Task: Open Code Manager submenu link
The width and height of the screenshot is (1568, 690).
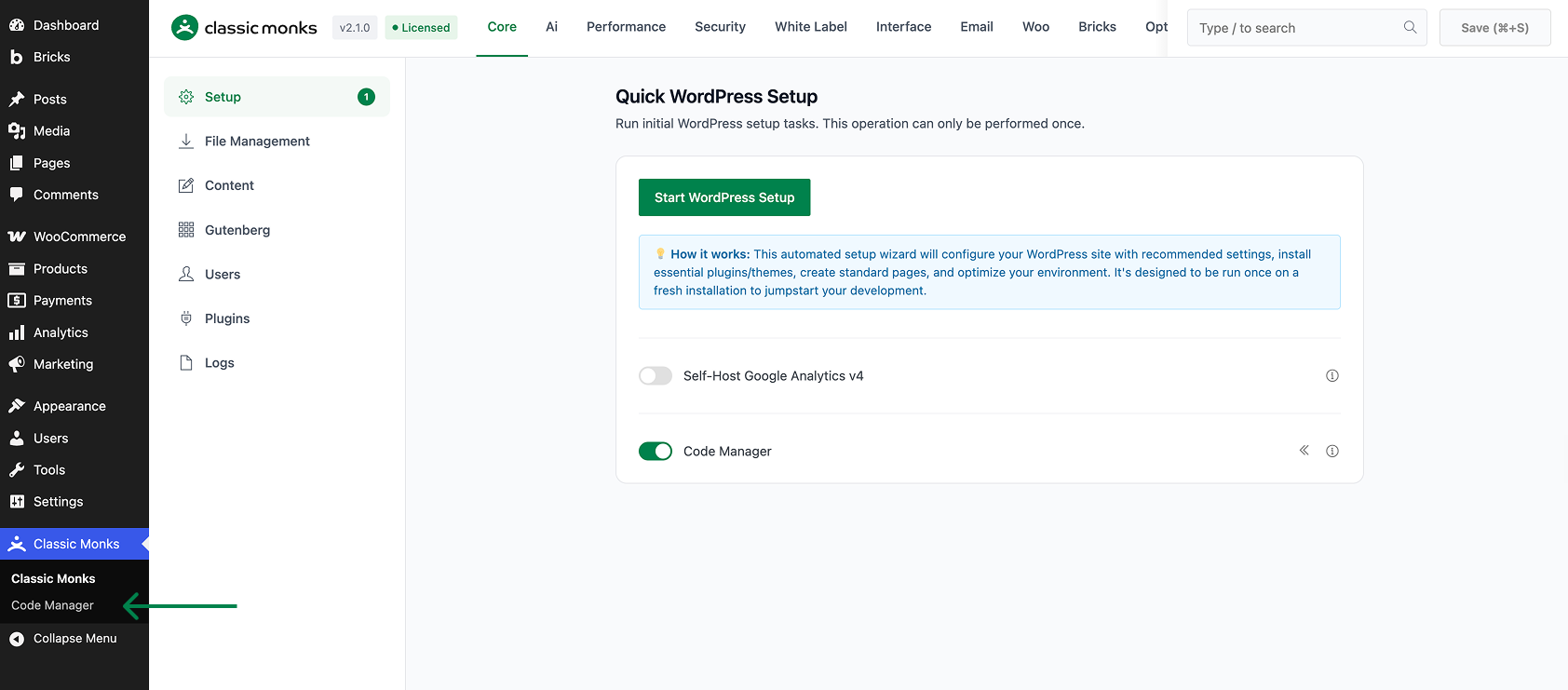Action: pos(52,605)
